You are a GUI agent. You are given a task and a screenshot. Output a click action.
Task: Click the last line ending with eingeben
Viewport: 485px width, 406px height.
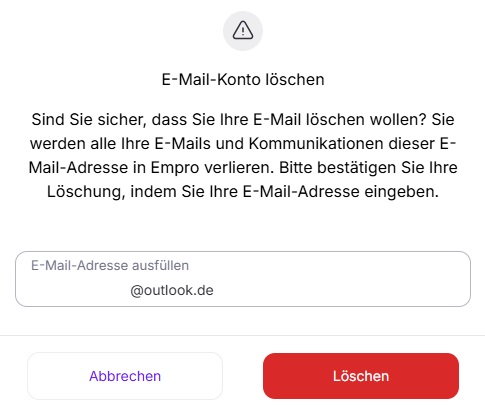243,192
